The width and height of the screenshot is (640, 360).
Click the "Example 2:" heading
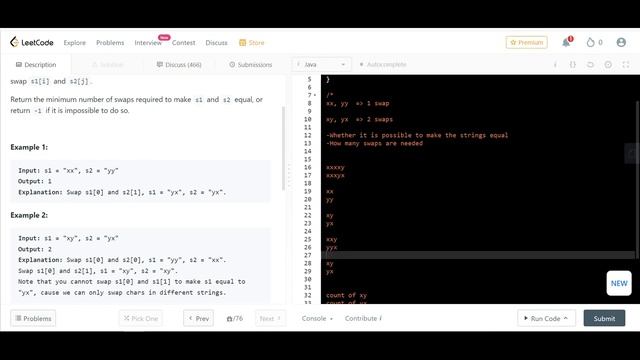click(x=29, y=215)
